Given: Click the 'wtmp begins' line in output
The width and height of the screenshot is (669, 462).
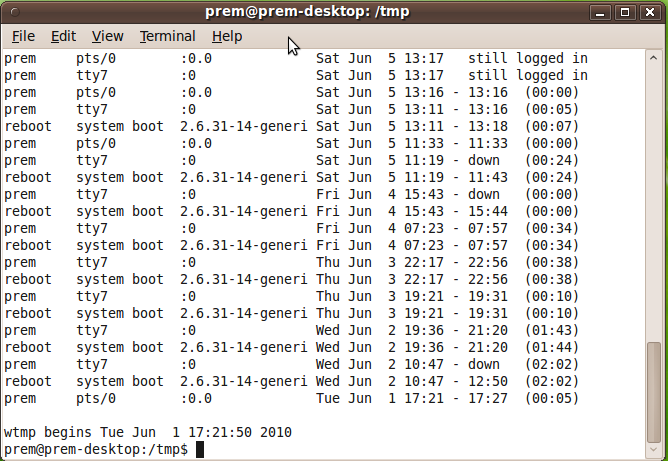Looking at the screenshot, I should 148,433.
